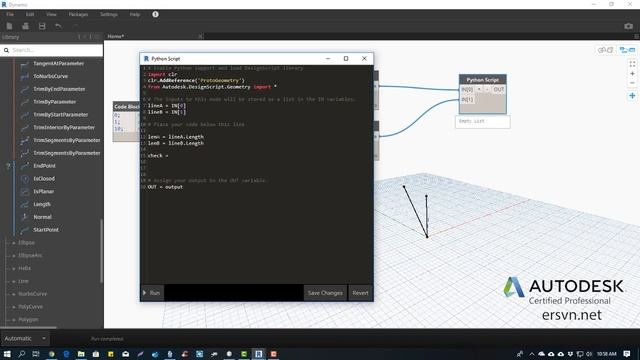The image size is (640, 360).
Task: Click the Empty List preview bubble
Action: [x=482, y=121]
